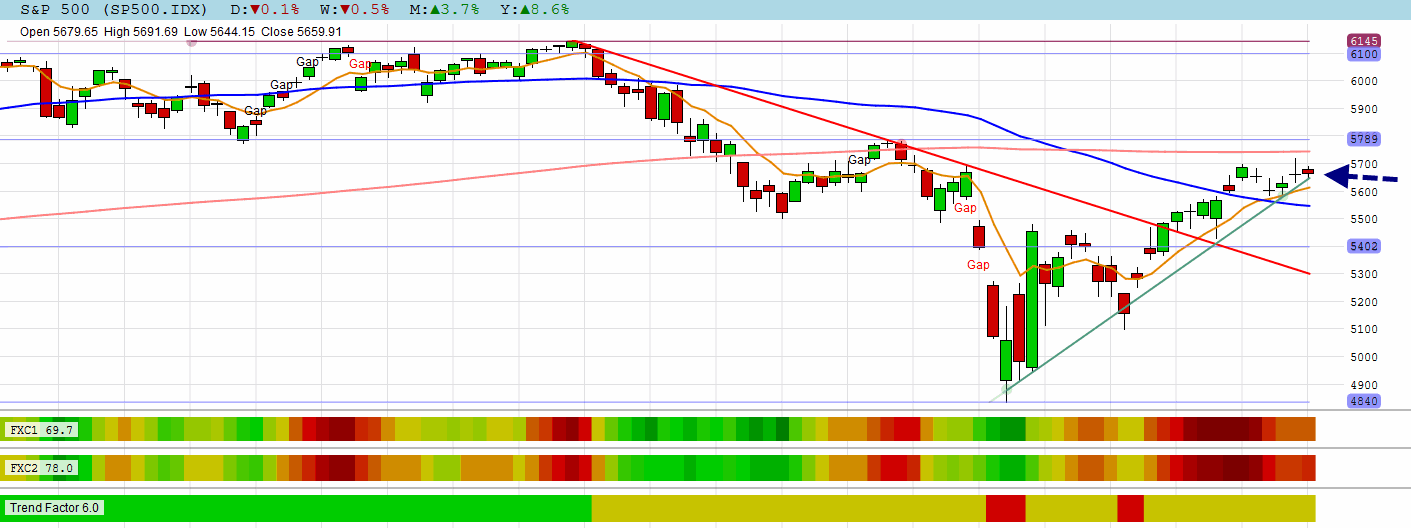Click the 6000 axis label

click(1364, 82)
